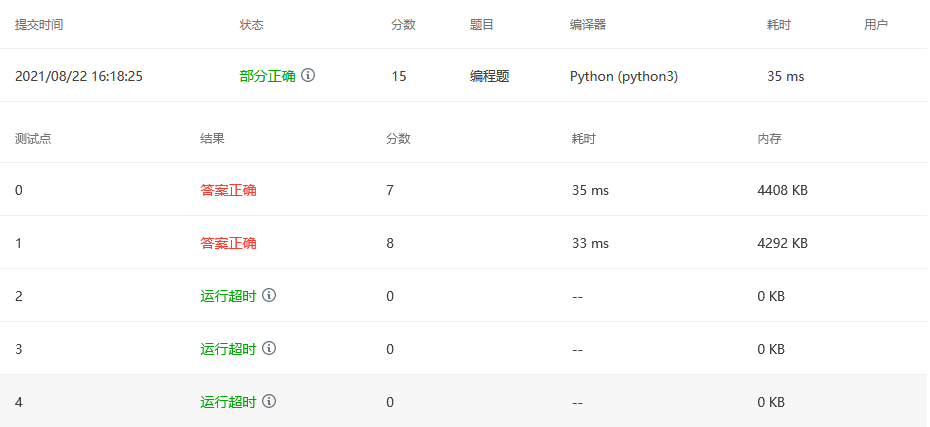
Task: Click the 4408 KB memory value
Action: coord(782,190)
